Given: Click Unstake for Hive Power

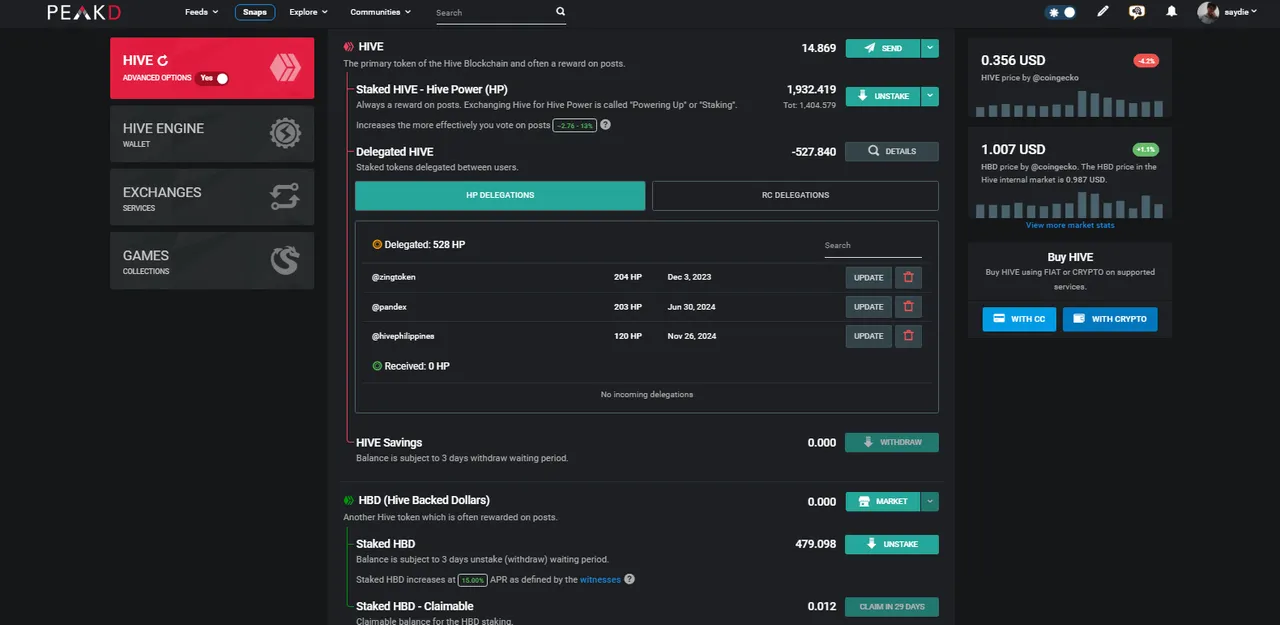Looking at the screenshot, I should 883,96.
